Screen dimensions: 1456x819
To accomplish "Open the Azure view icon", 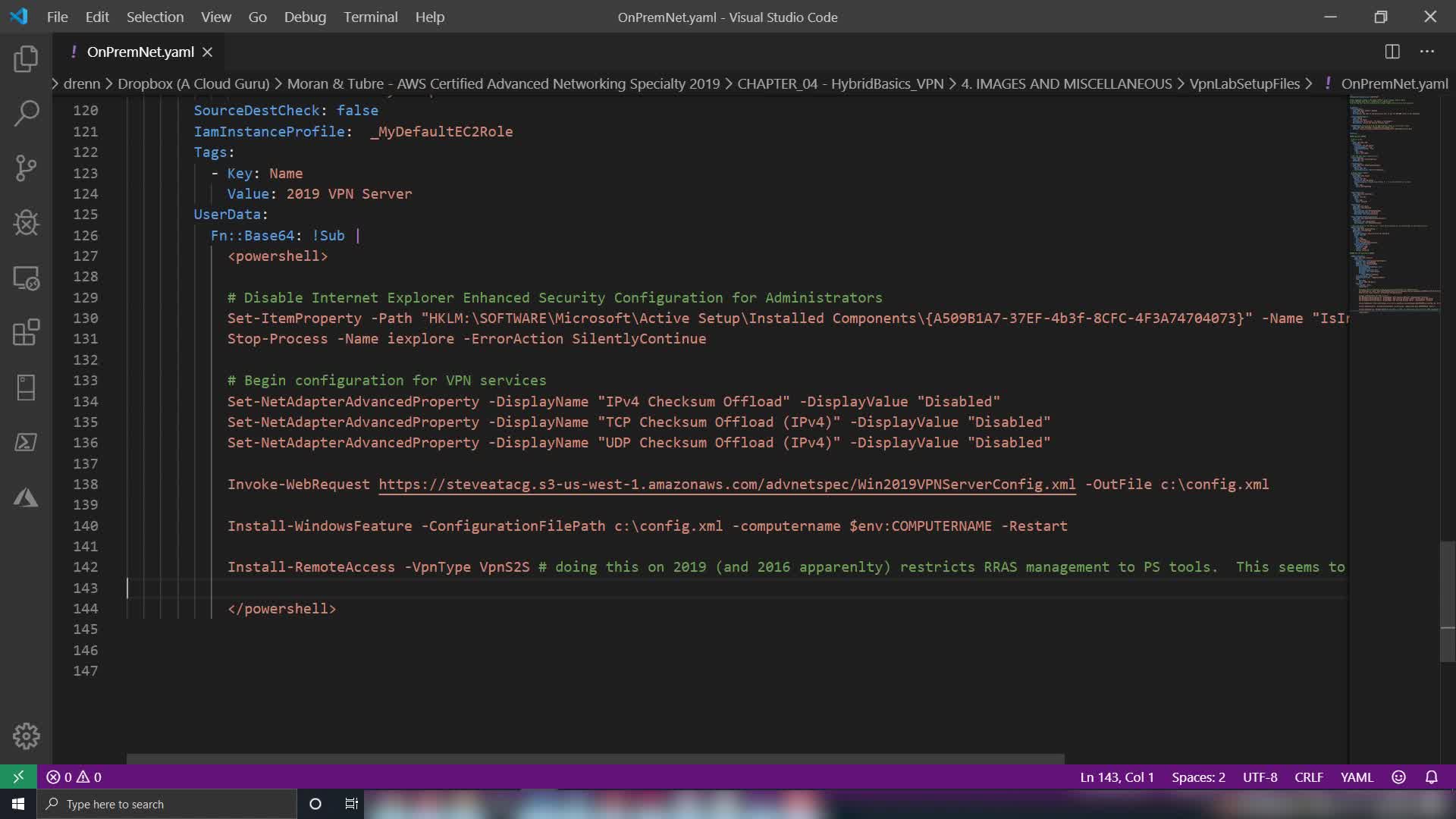I will click(x=26, y=497).
